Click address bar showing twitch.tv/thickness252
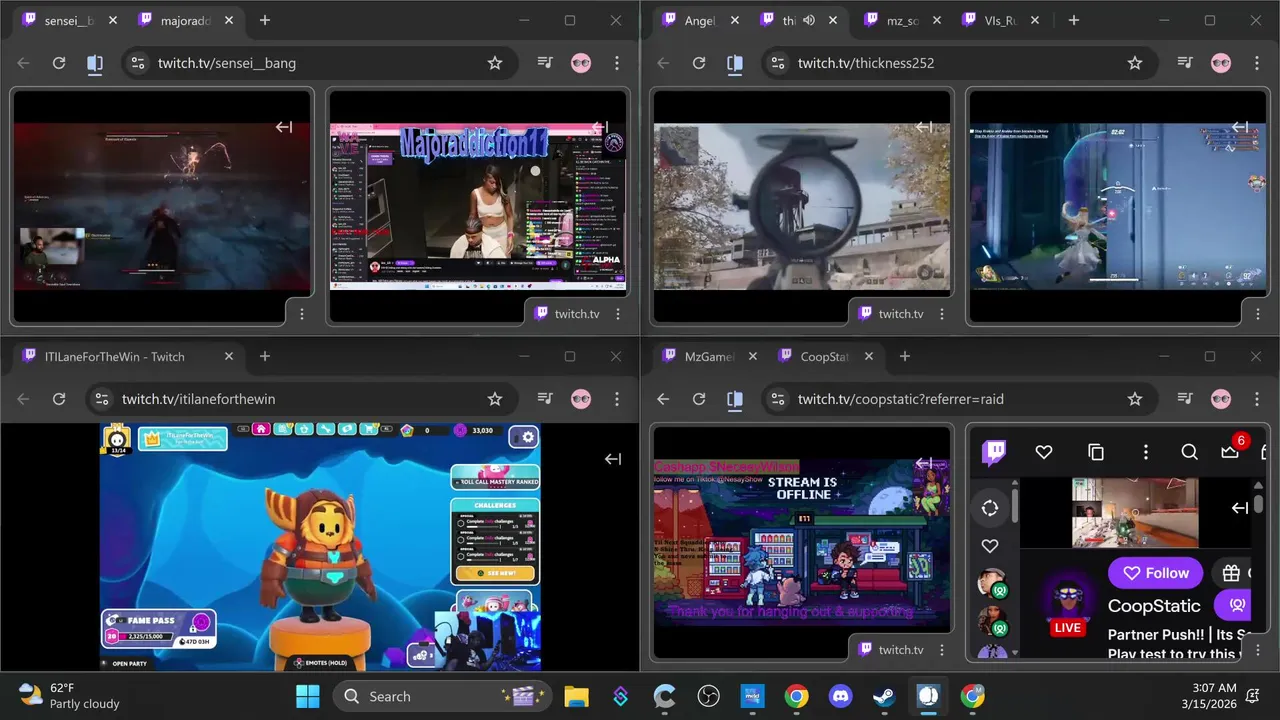This screenshot has height=720, width=1280. click(960, 63)
